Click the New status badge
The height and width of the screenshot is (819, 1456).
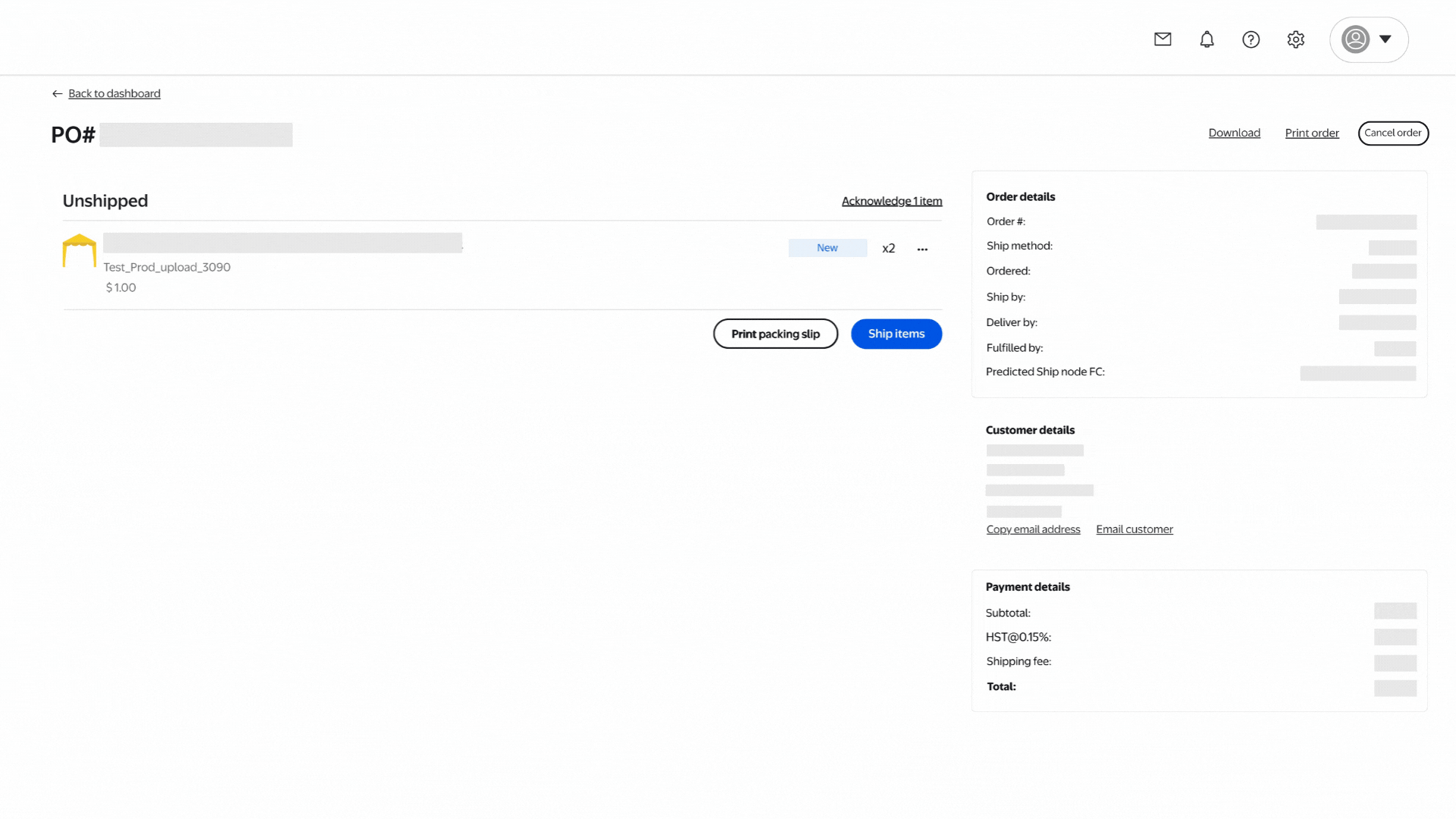tap(827, 248)
